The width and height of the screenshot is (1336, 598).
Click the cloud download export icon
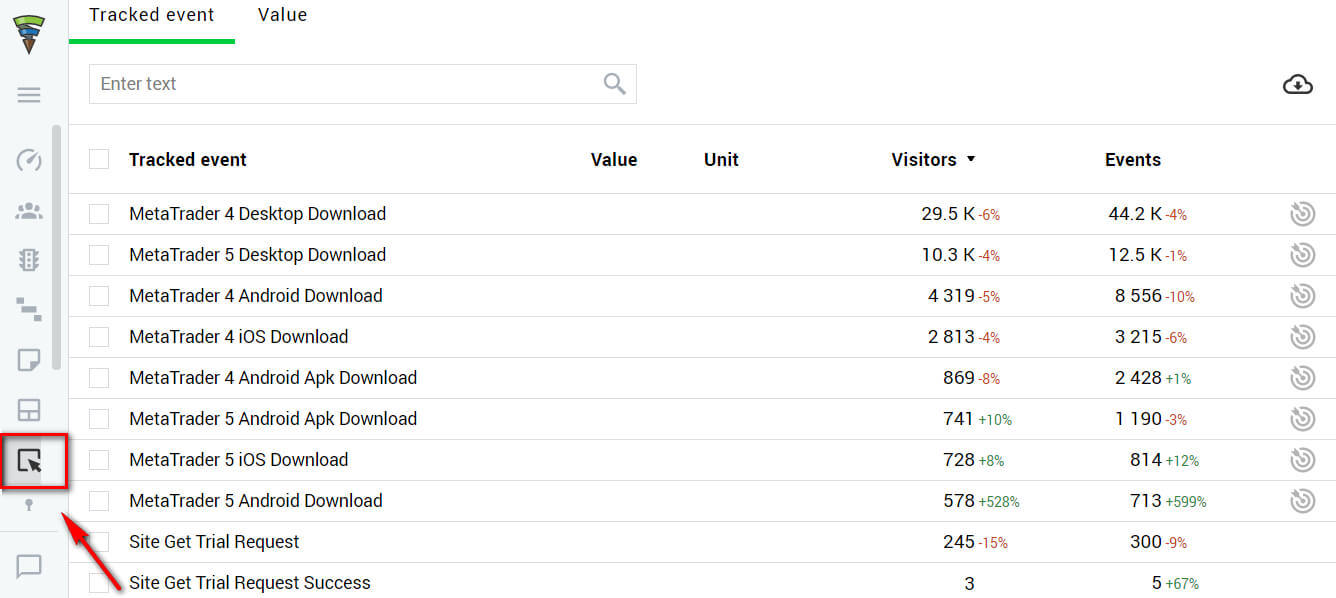click(1297, 85)
